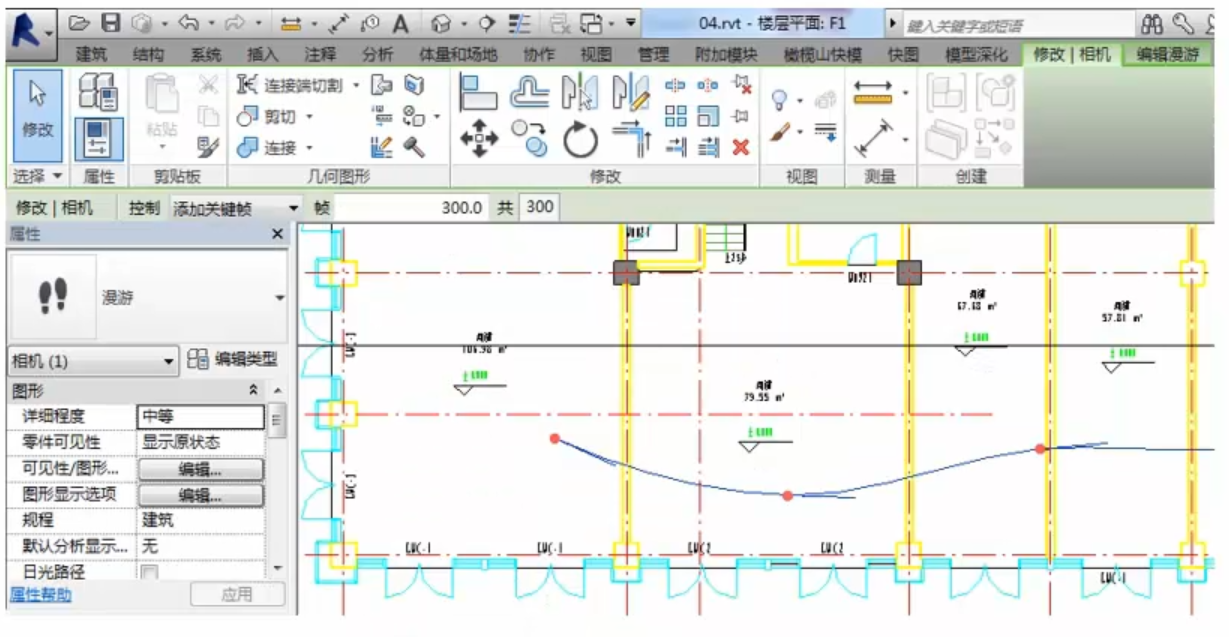The image size is (1229, 637).
Task: Click 编辑 button for 图形显示选项
Action: [200, 495]
